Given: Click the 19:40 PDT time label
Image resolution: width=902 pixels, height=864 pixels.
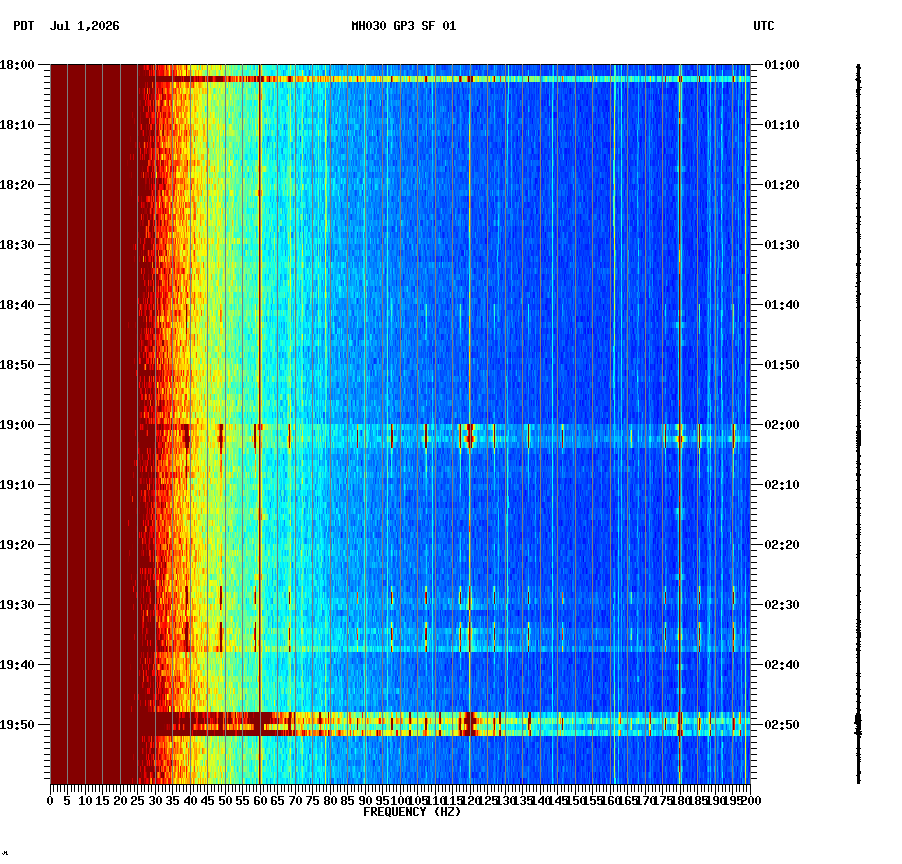Looking at the screenshot, I should pyautogui.click(x=17, y=665).
